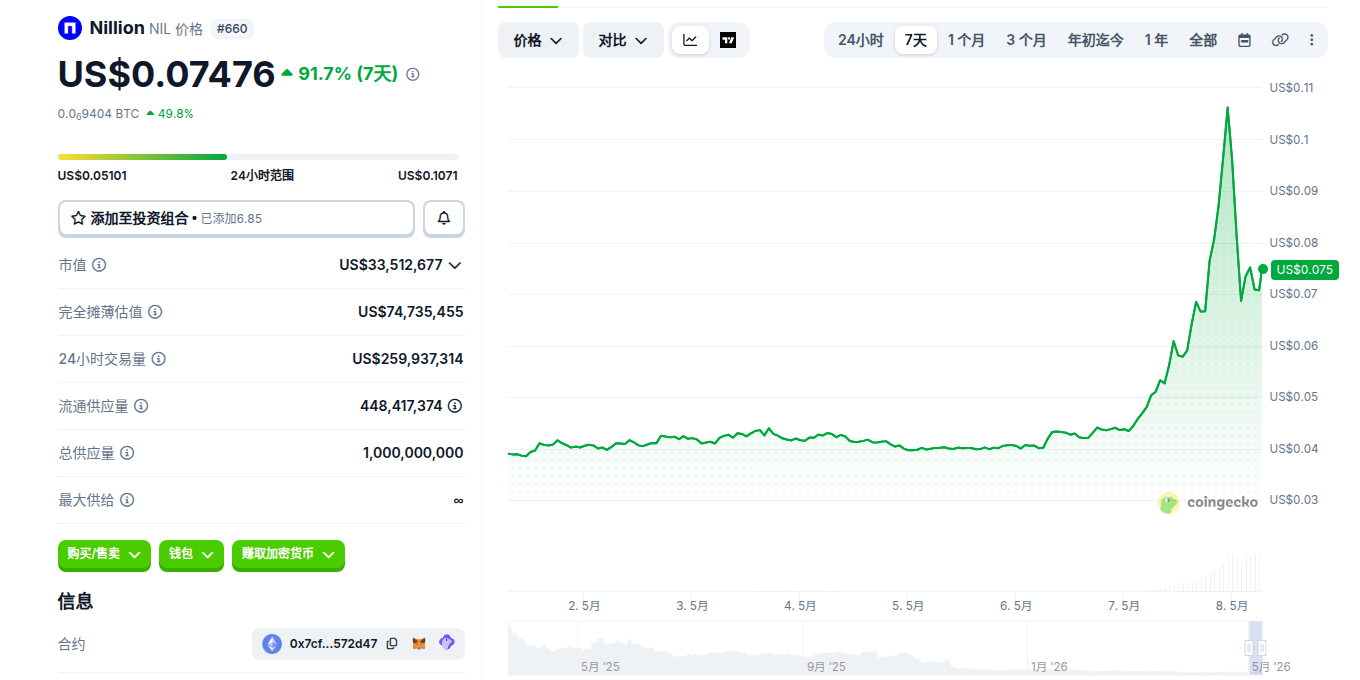Click the Ethereum chain icon in contract row
The image size is (1360, 680).
[272, 644]
